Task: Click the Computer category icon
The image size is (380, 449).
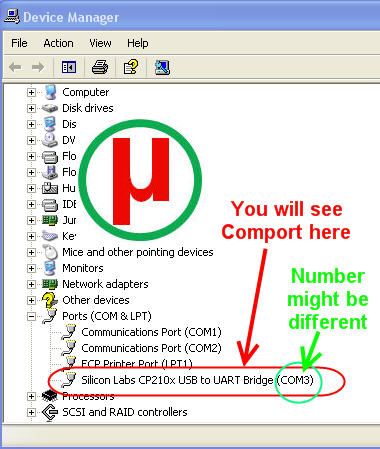Action: coord(50,92)
